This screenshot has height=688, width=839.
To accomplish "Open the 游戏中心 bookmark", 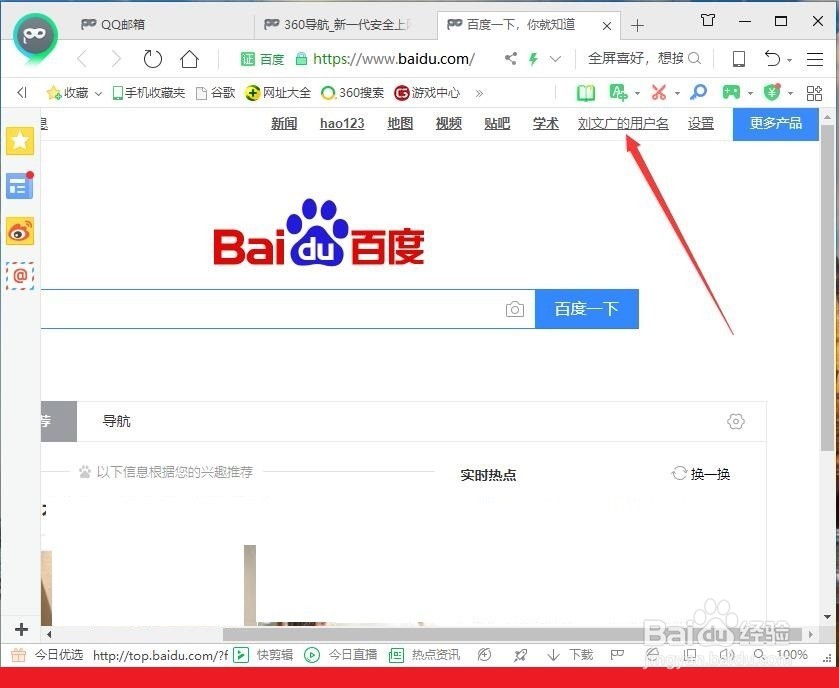I will 427,93.
